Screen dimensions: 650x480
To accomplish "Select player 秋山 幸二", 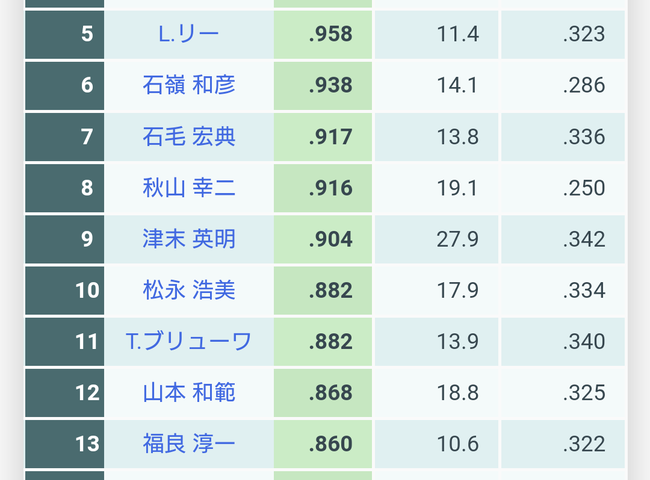I will pos(189,187).
